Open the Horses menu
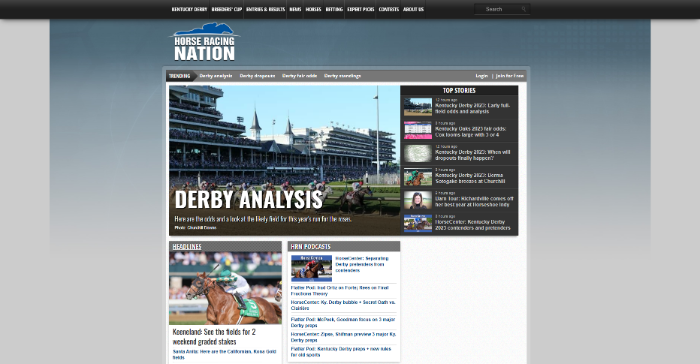 click(313, 9)
